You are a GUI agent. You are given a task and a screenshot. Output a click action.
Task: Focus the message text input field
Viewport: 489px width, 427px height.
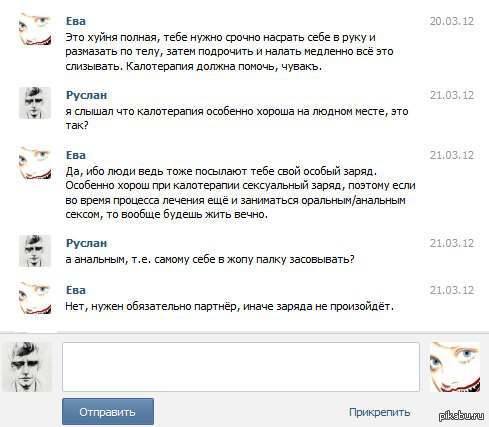(241, 367)
